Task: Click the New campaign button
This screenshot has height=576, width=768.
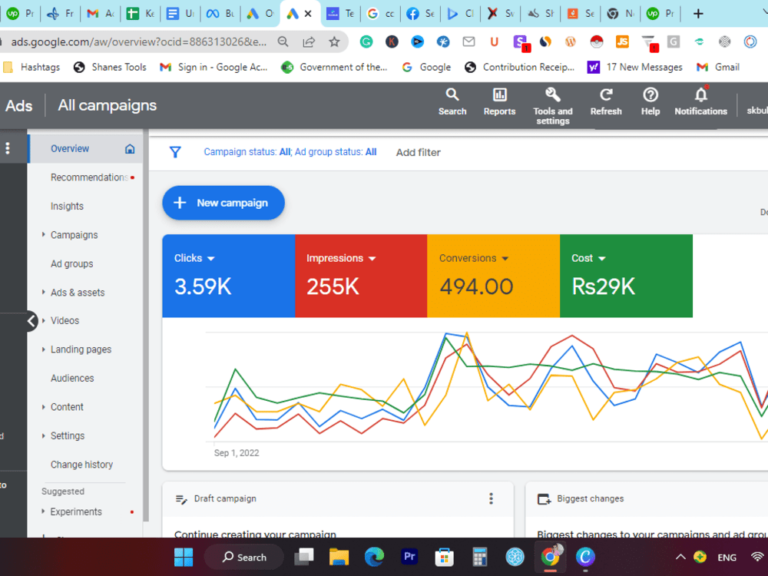Action: tap(223, 203)
